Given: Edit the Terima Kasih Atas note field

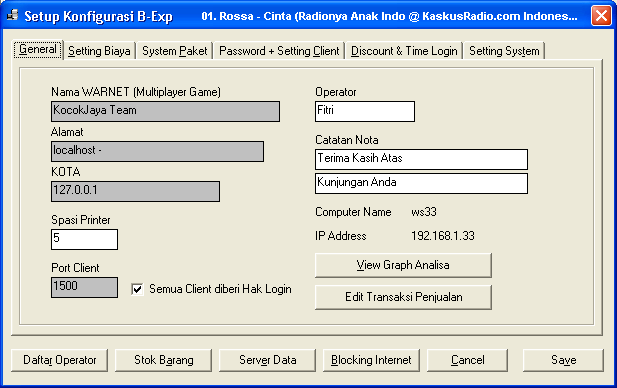Looking at the screenshot, I should pos(421,159).
